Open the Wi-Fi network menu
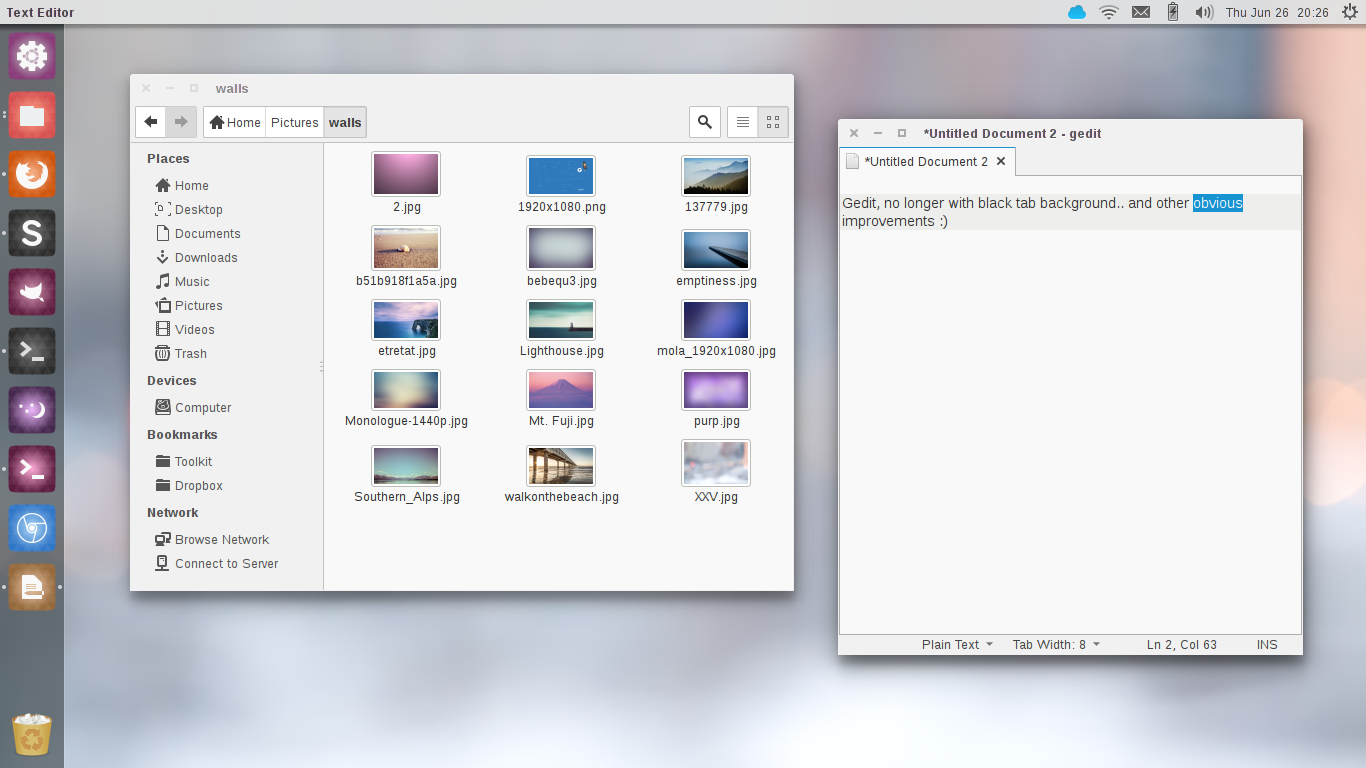 click(1108, 12)
